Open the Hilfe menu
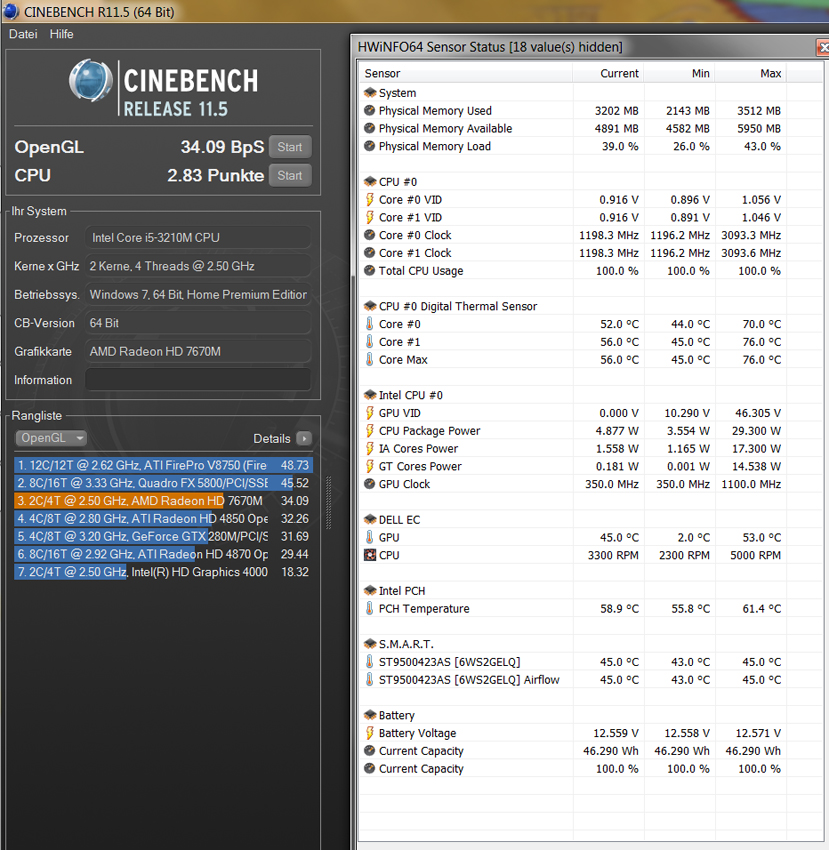829x850 pixels. (x=61, y=34)
